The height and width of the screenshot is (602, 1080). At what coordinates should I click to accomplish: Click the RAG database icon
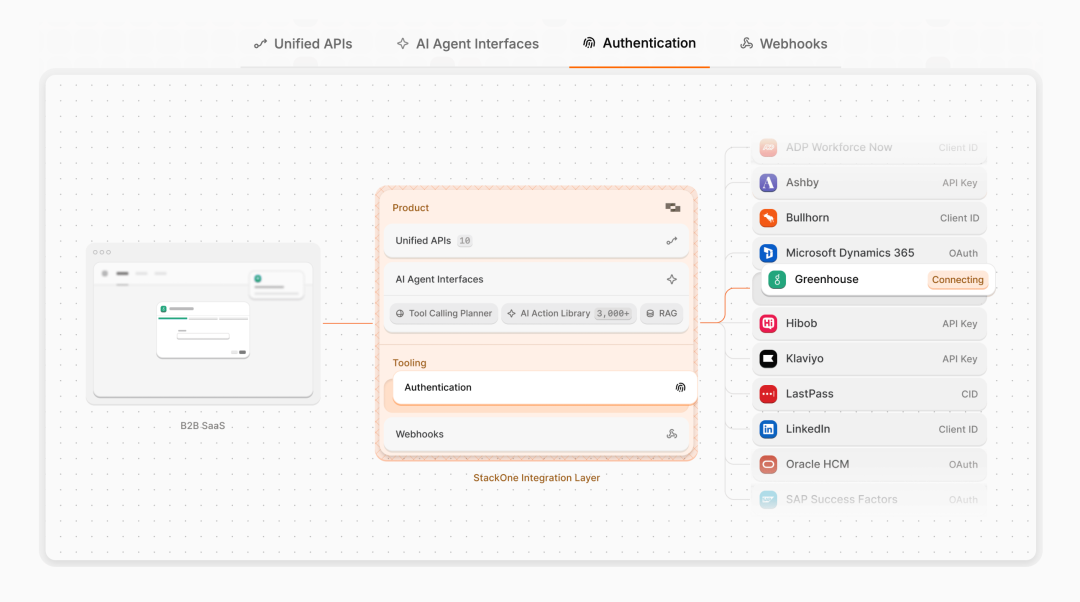coord(650,313)
